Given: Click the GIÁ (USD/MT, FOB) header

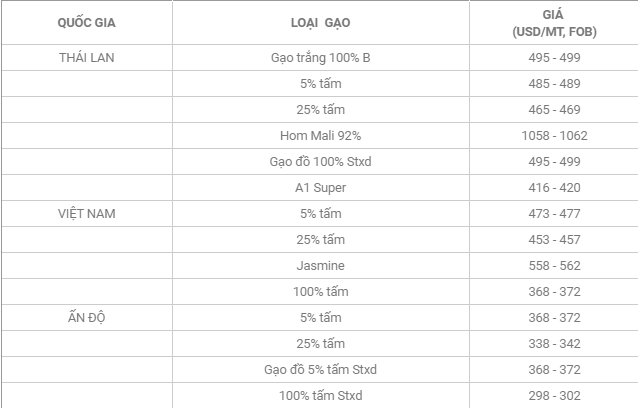Looking at the screenshot, I should click(x=554, y=24).
